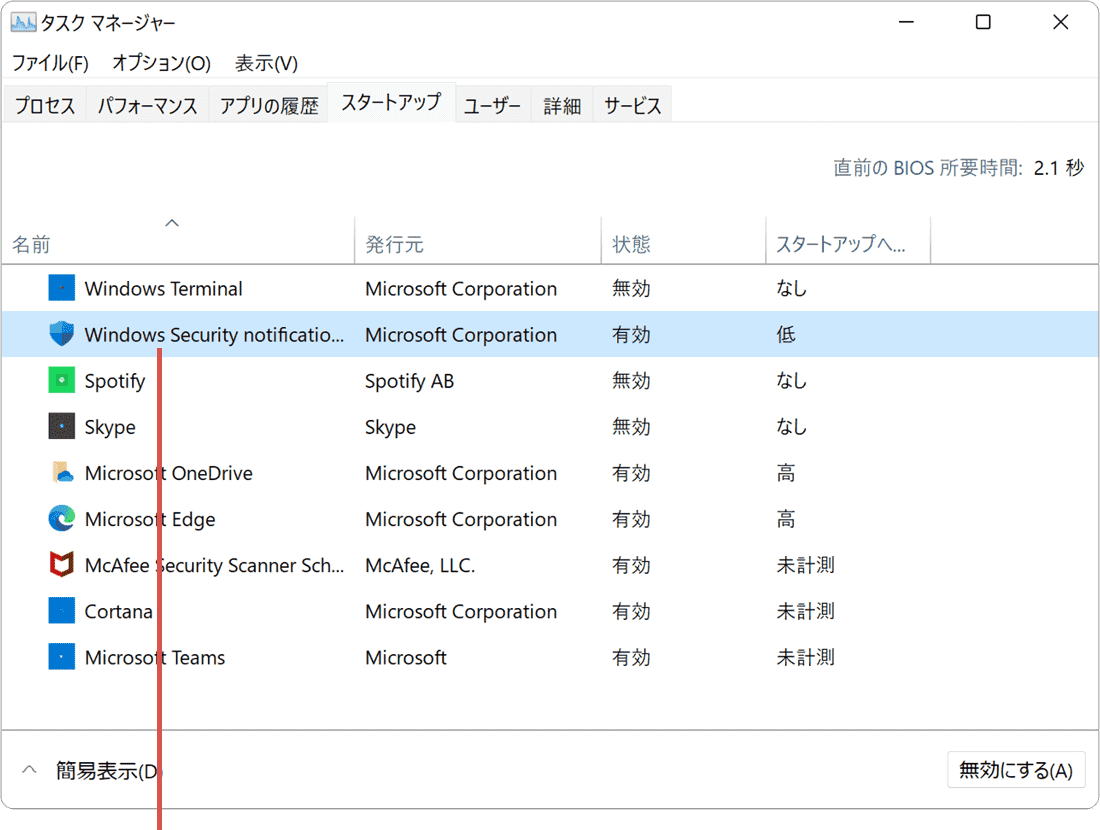The height and width of the screenshot is (830, 1100).
Task: Select the Skype entry name
Action: point(110,427)
